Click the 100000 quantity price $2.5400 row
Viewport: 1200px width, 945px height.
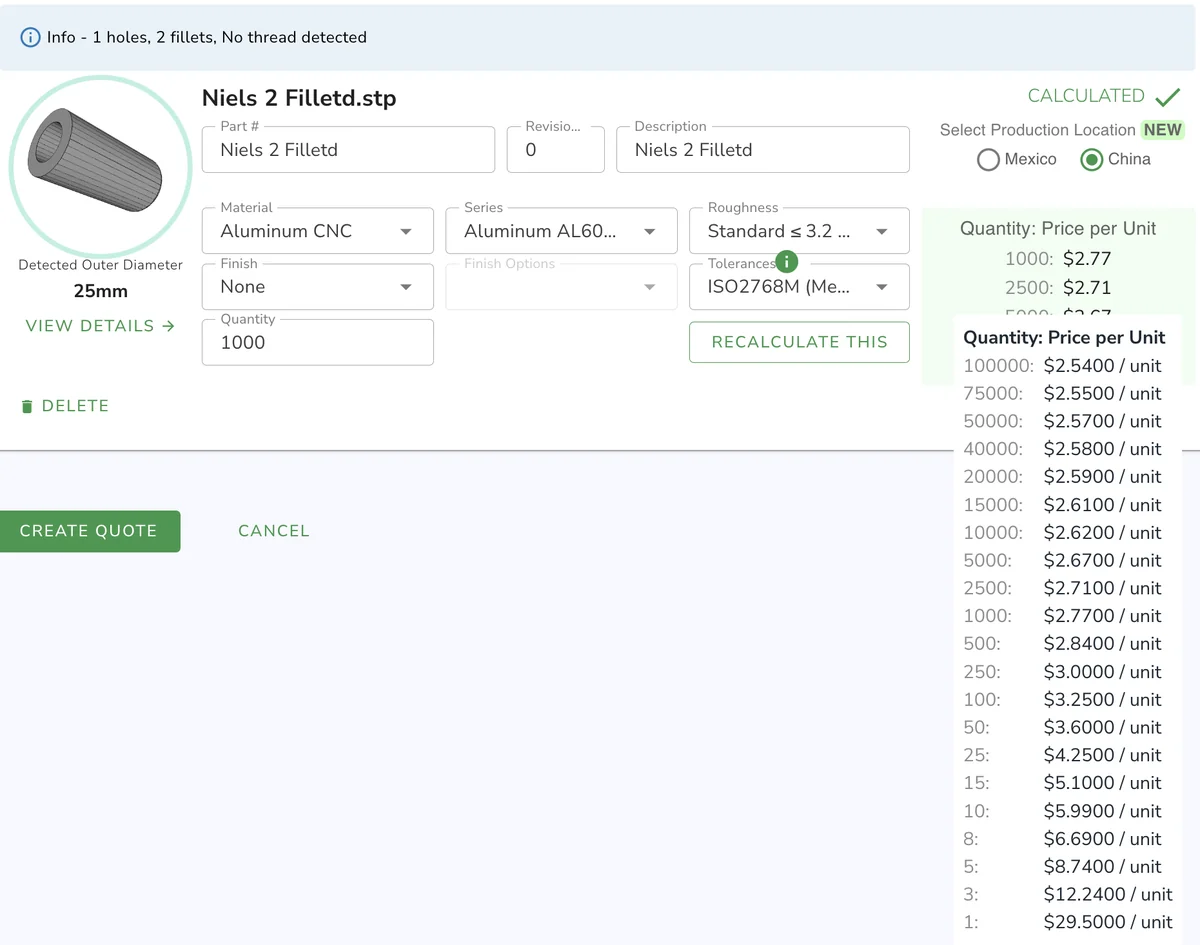coord(1063,366)
